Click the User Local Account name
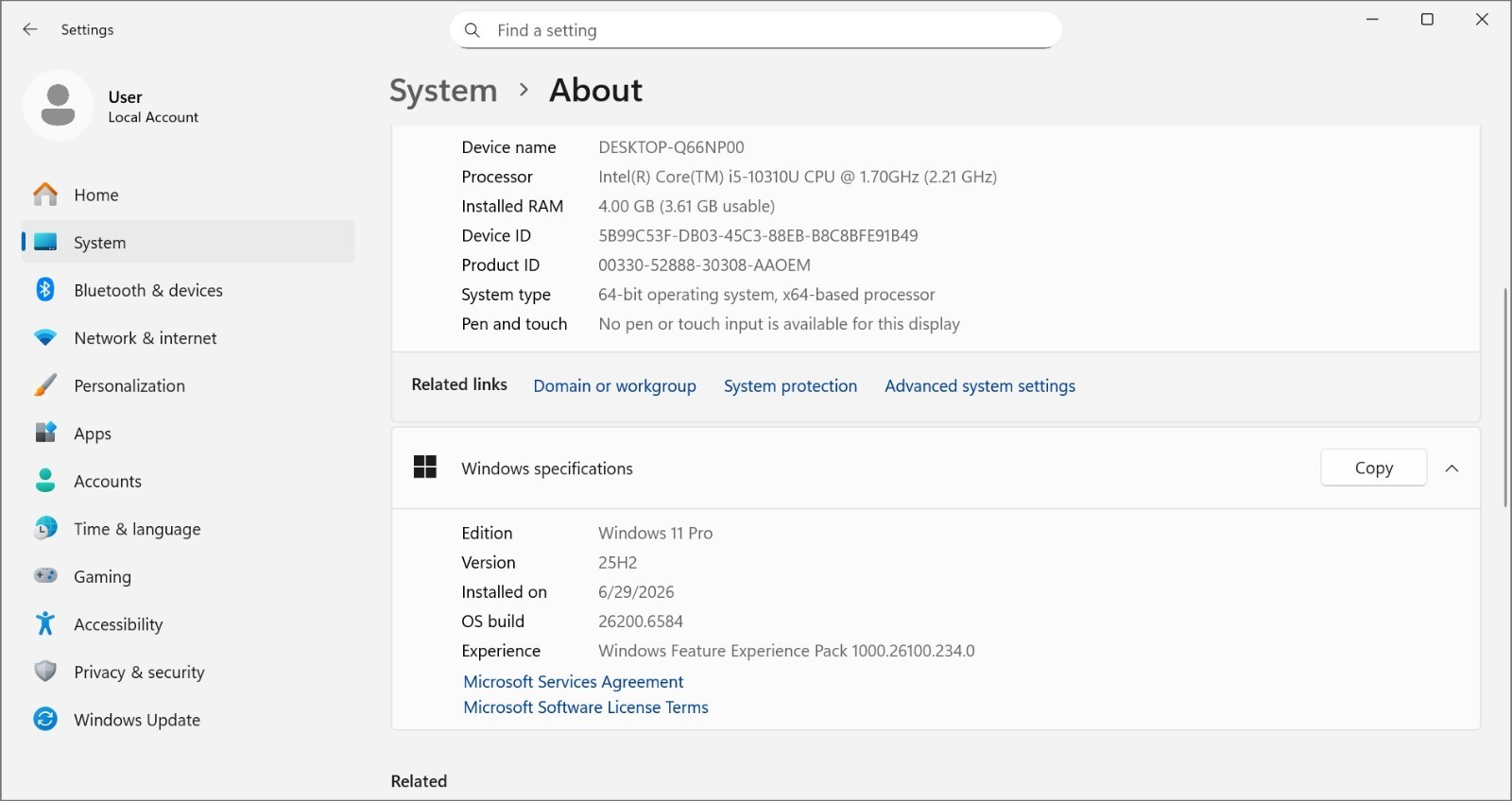 tap(153, 106)
